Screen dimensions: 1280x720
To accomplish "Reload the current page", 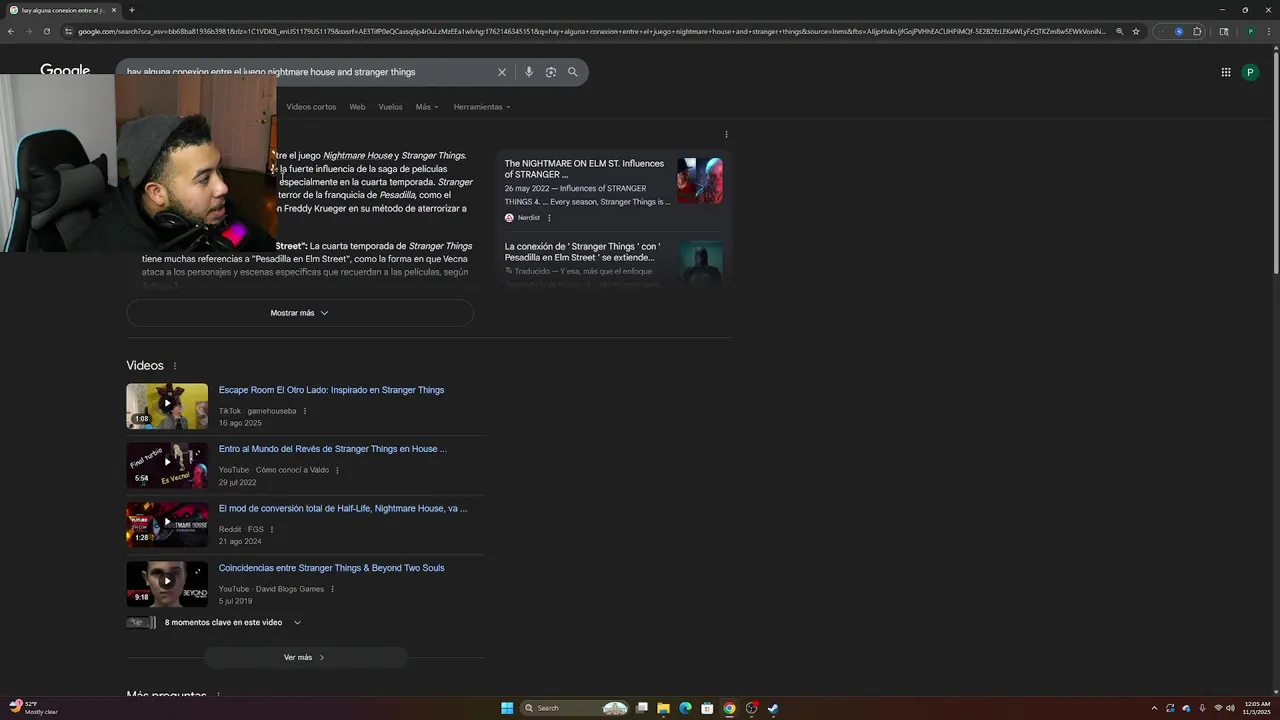I will click(x=46, y=31).
